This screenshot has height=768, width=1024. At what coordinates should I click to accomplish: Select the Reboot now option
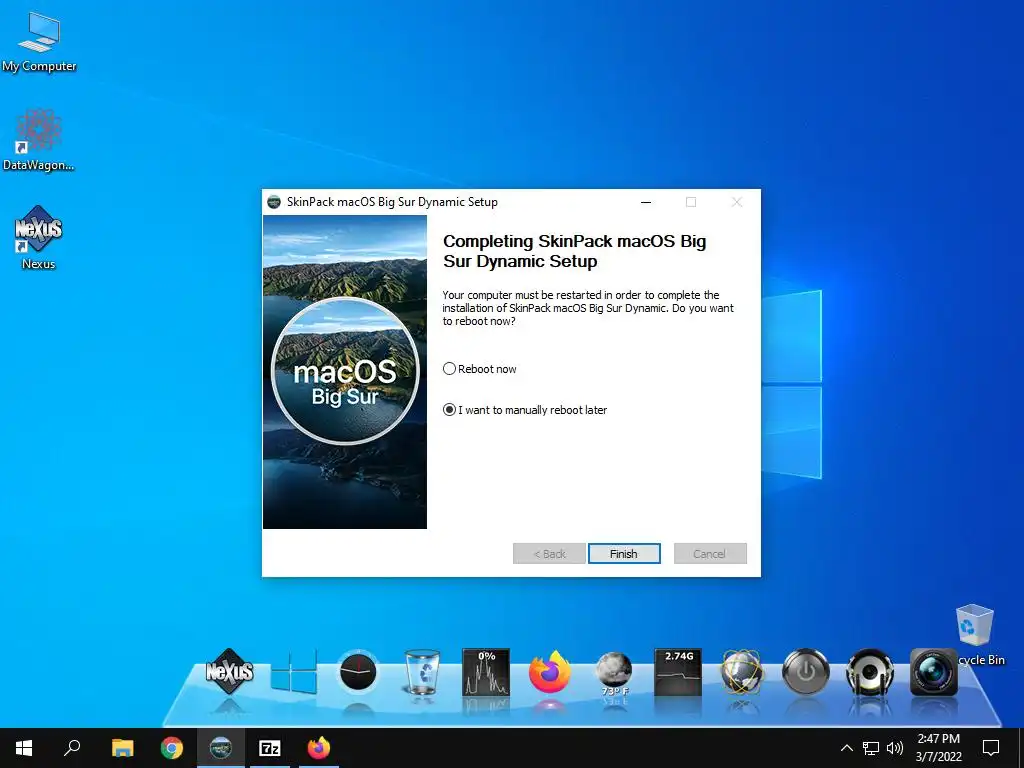pyautogui.click(x=480, y=369)
